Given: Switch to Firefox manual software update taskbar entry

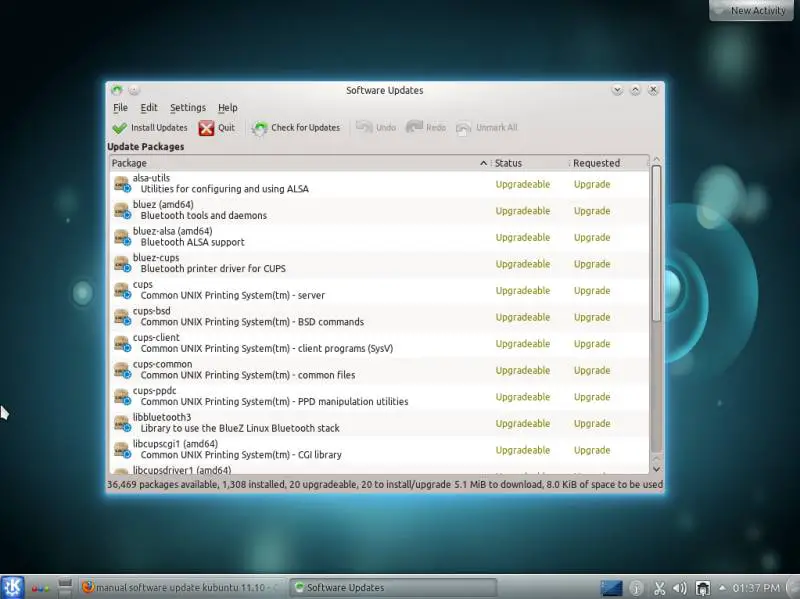Looking at the screenshot, I should tap(181, 588).
